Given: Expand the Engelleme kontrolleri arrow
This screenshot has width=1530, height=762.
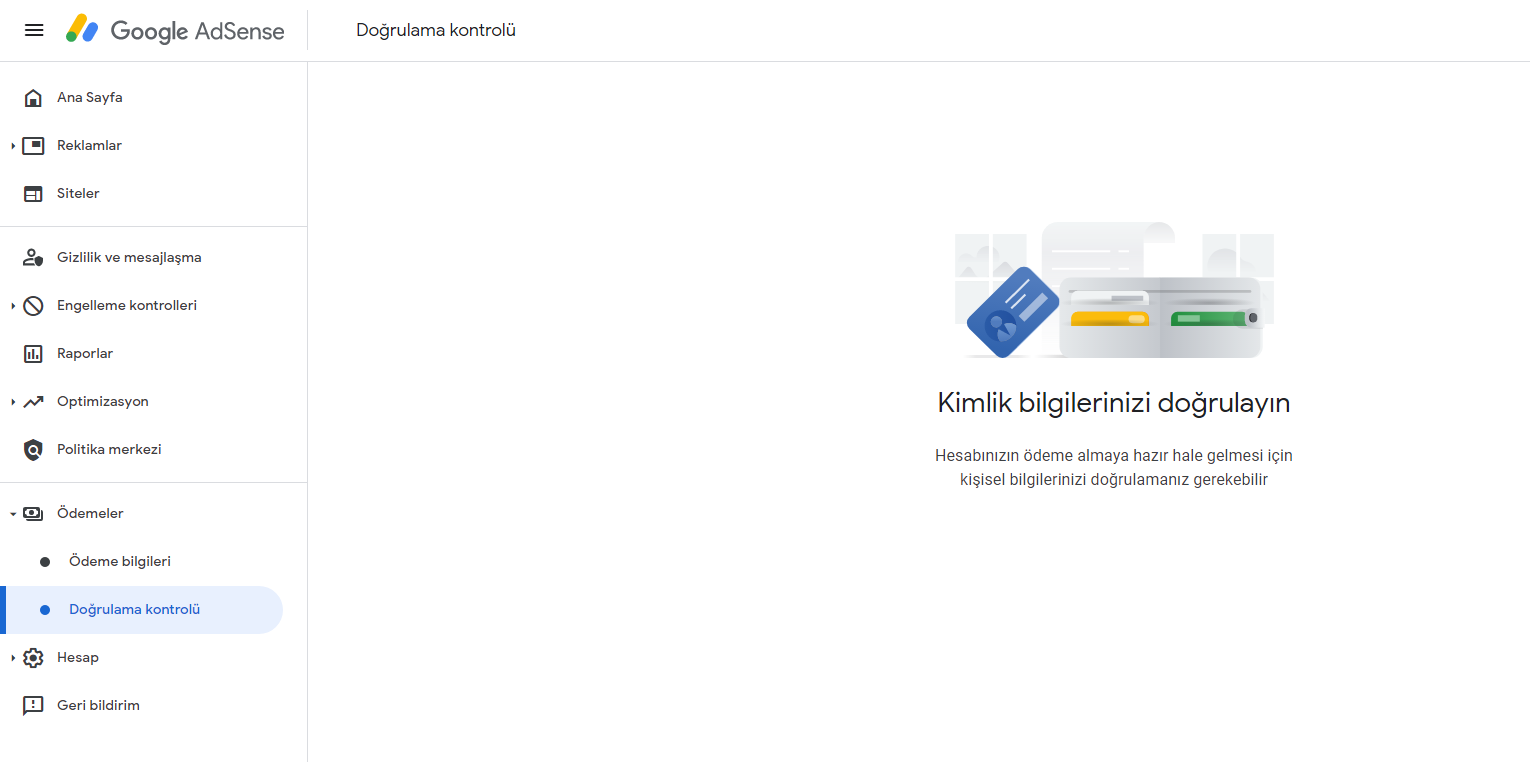Looking at the screenshot, I should click(x=13, y=306).
